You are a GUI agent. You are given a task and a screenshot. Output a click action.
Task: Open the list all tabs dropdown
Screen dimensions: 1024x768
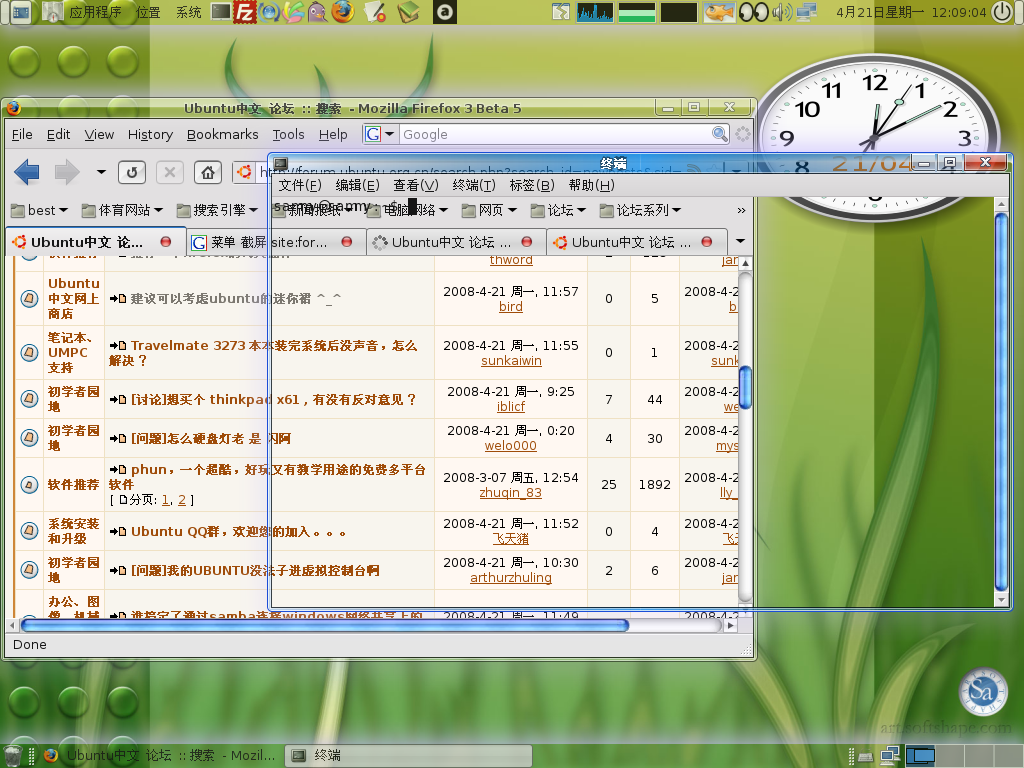click(x=741, y=242)
